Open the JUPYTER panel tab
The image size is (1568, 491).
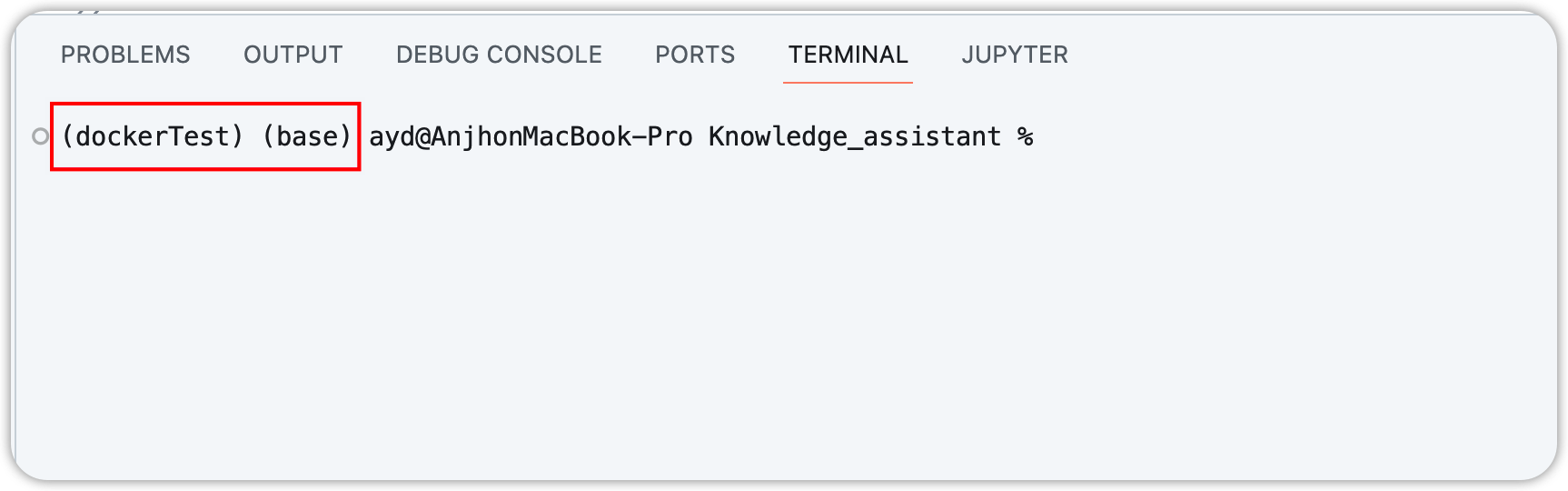coord(1015,55)
